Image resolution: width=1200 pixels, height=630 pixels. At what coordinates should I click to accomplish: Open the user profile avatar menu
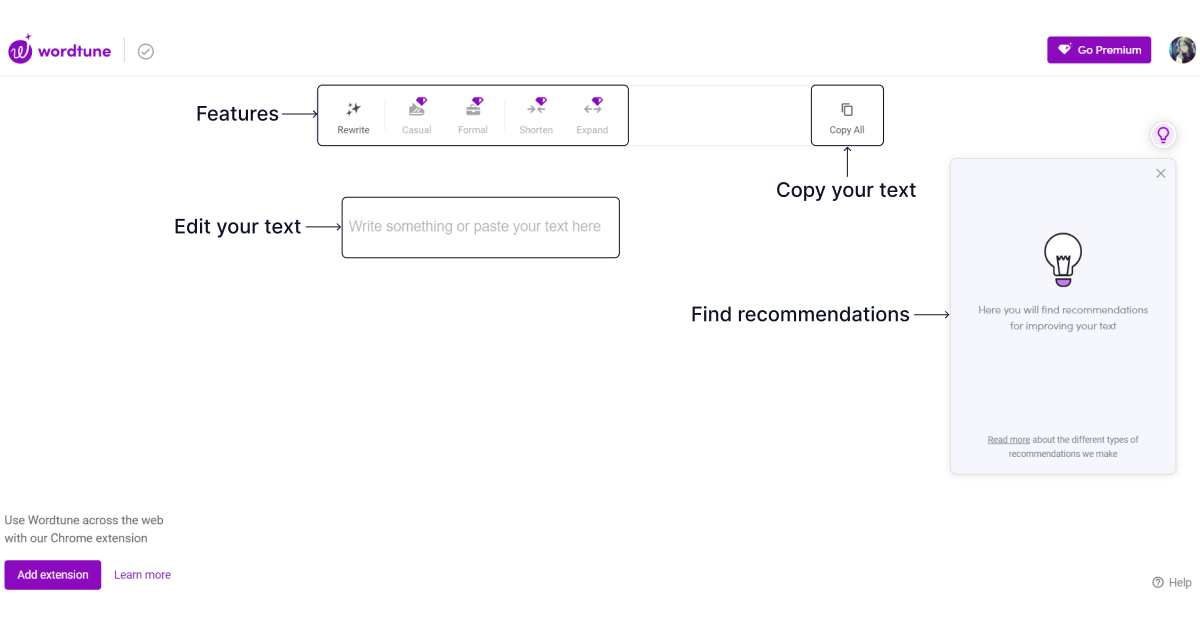click(x=1182, y=50)
